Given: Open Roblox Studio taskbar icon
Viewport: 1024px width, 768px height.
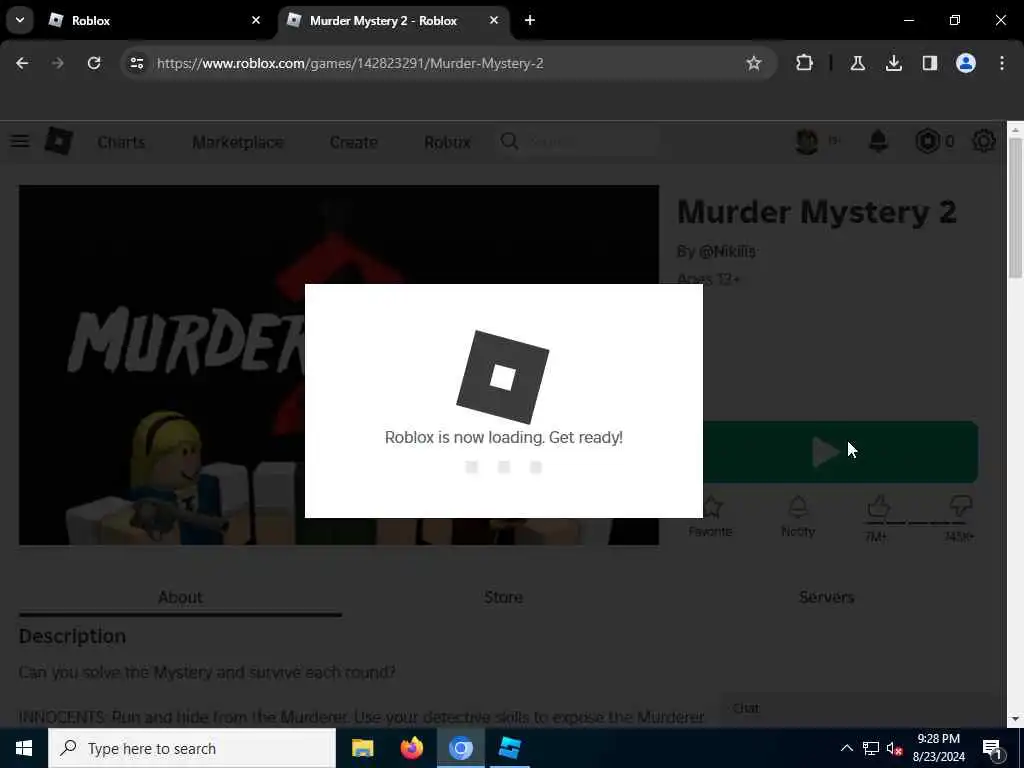Looking at the screenshot, I should click(509, 748).
